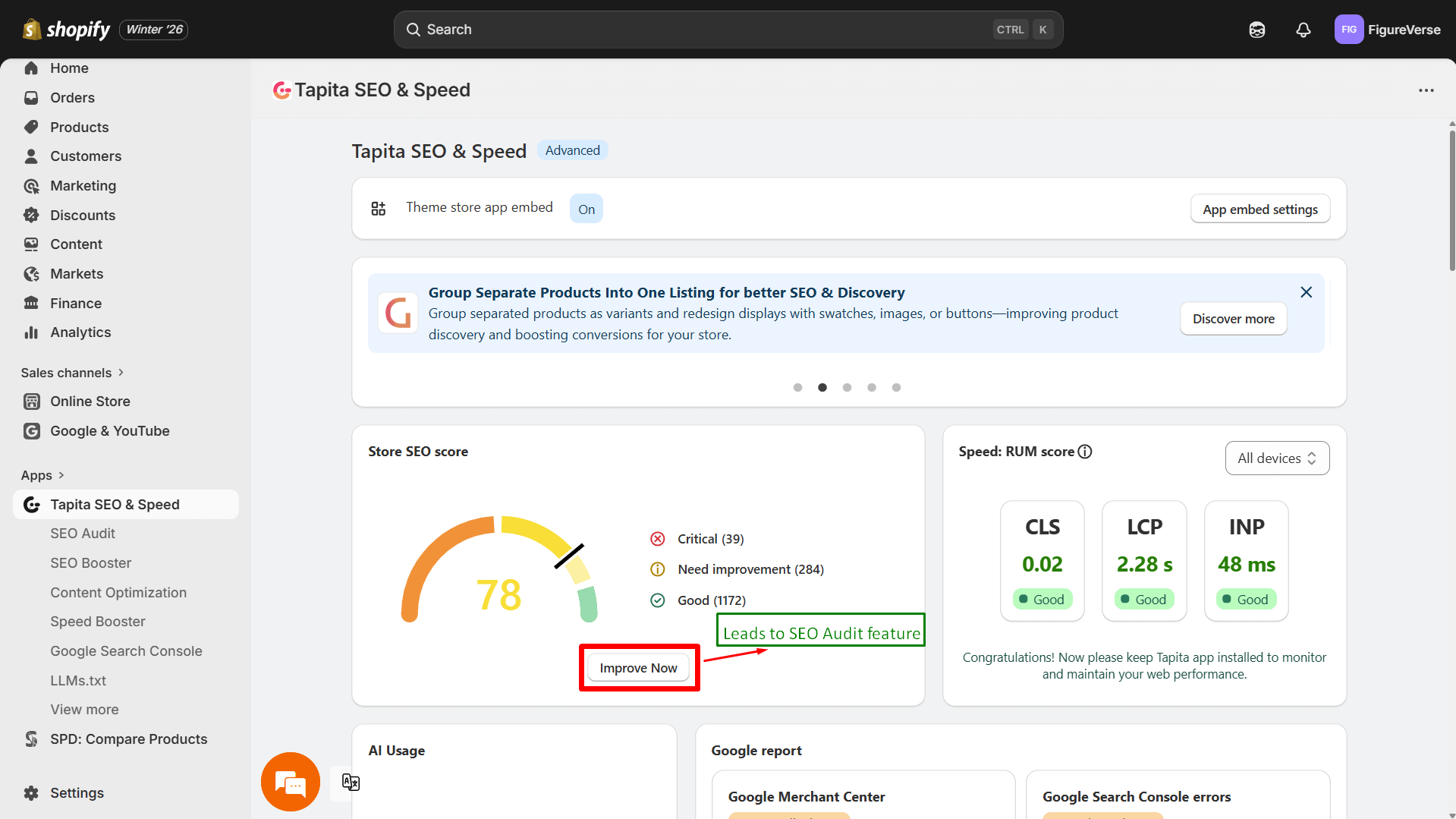
Task: Click the INP 48 ms score card
Action: [1247, 561]
